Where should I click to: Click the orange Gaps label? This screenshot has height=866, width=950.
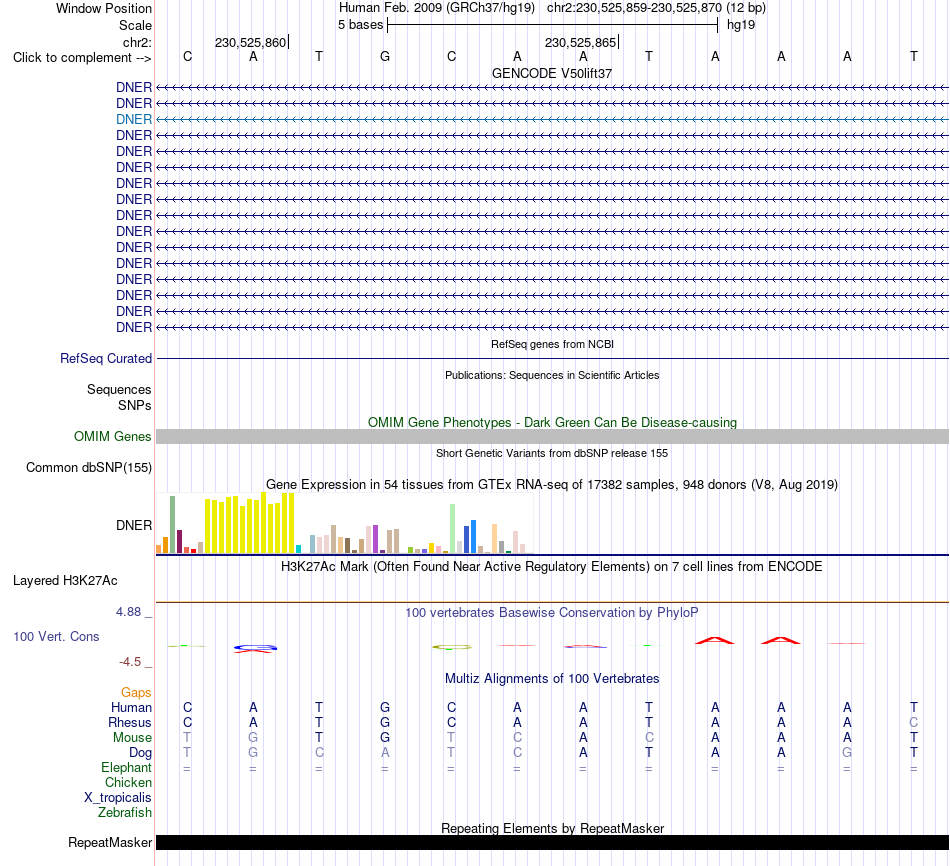(136, 693)
